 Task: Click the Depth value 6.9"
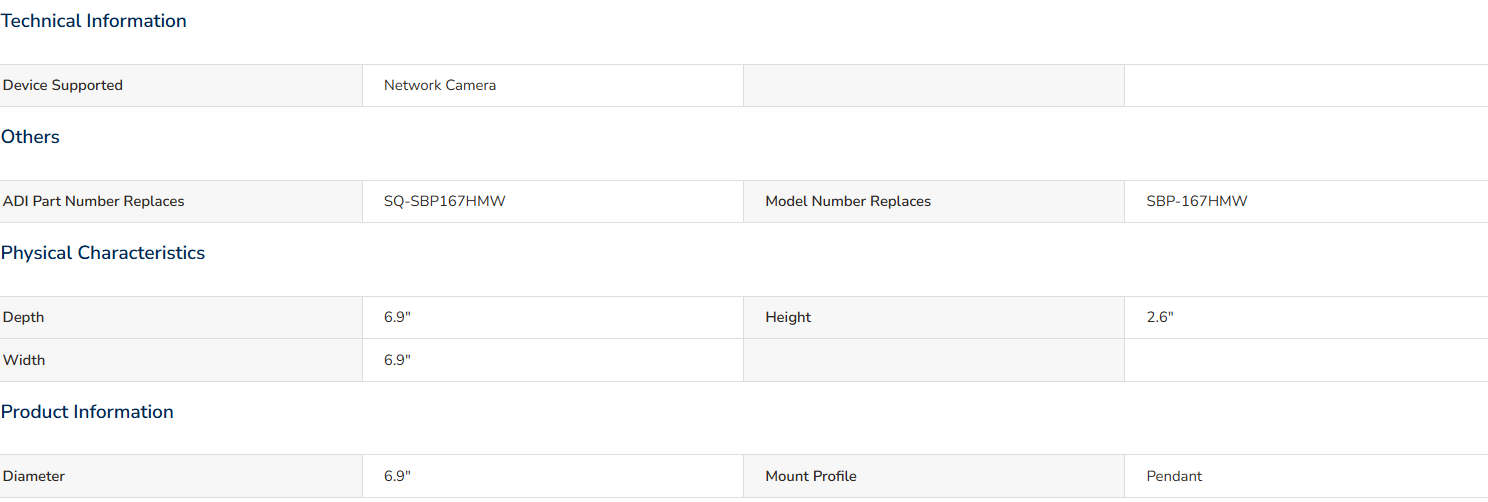[x=398, y=318]
